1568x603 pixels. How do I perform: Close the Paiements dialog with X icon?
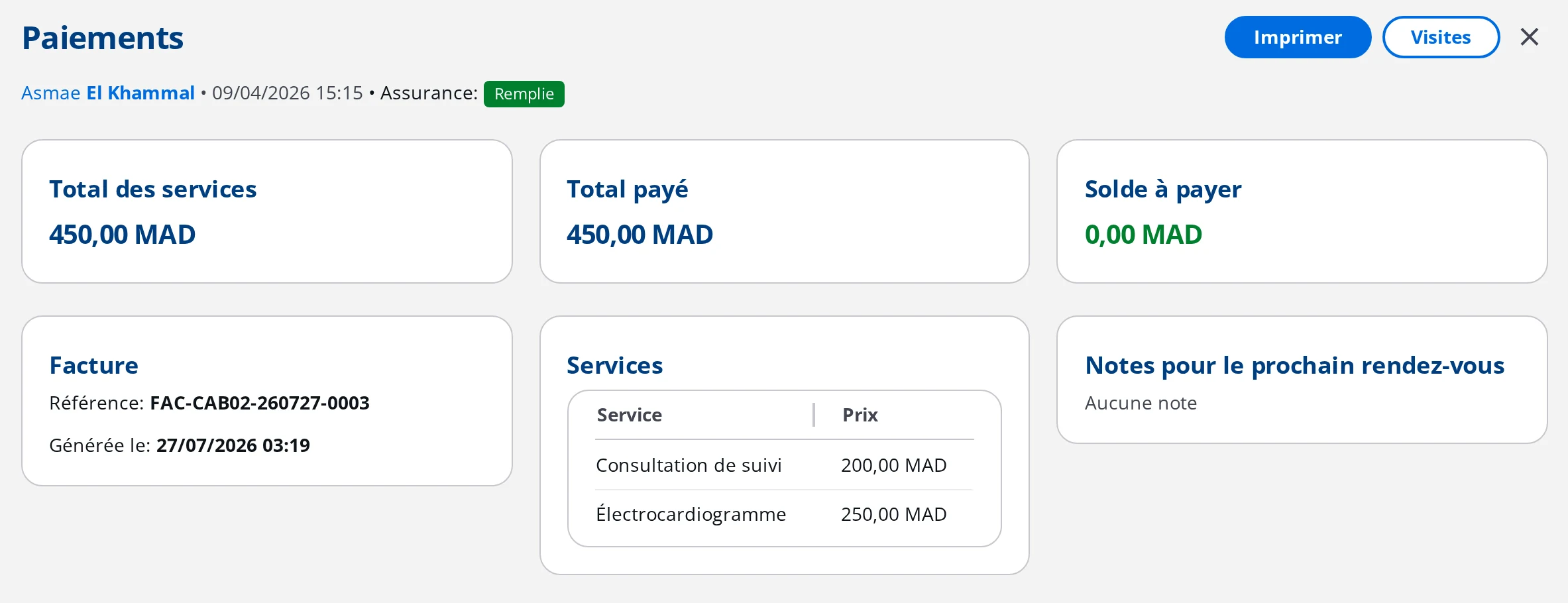point(1529,37)
